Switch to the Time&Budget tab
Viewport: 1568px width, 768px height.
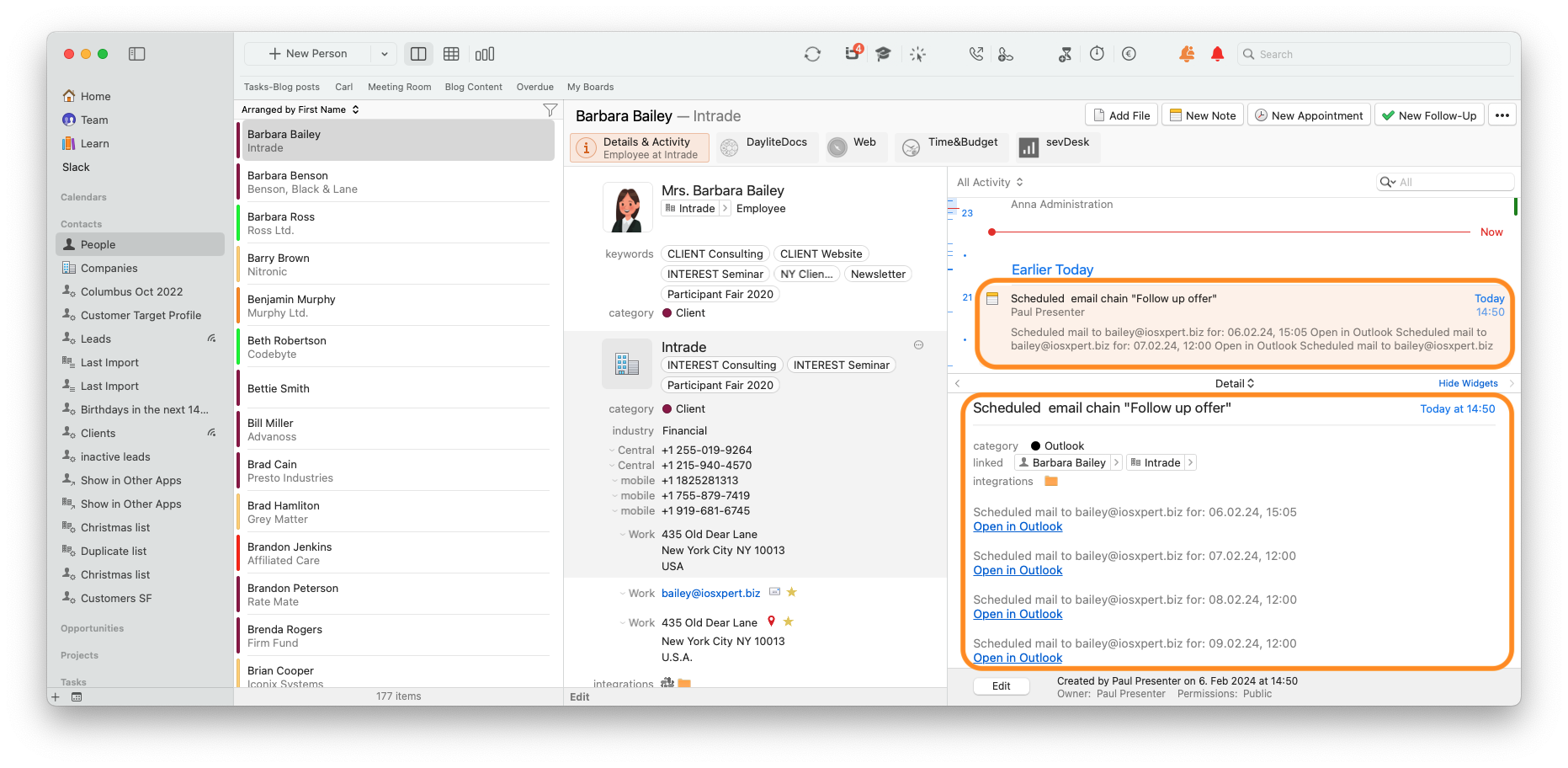[x=950, y=145]
